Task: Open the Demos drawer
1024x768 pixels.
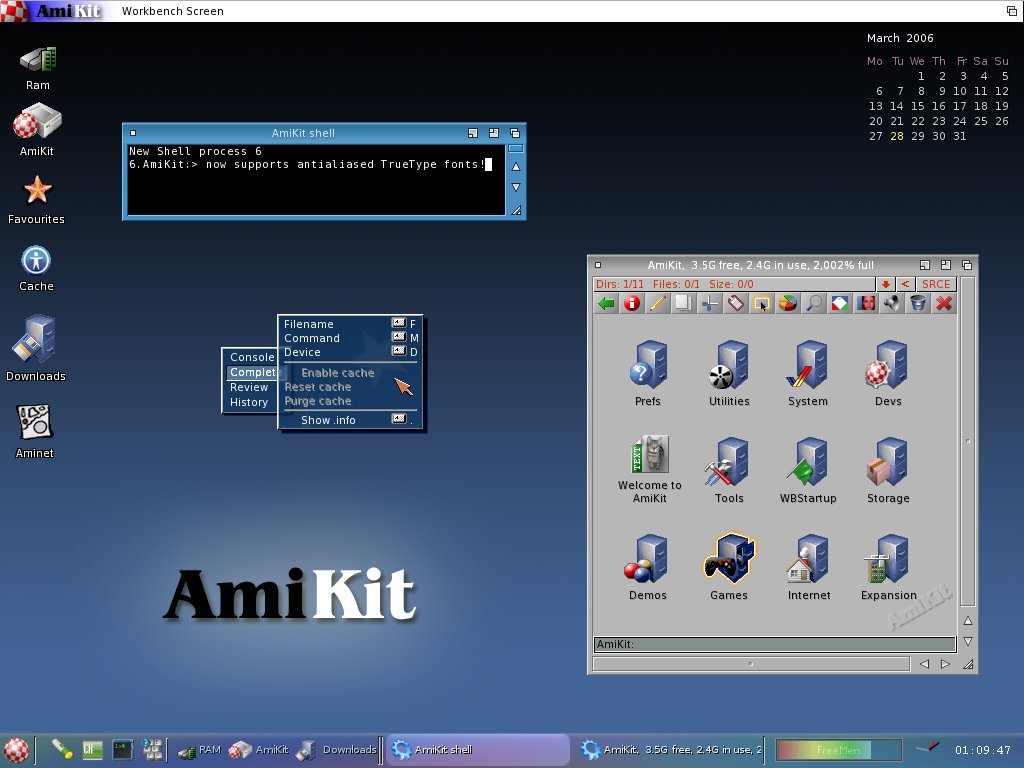Action: (x=648, y=567)
